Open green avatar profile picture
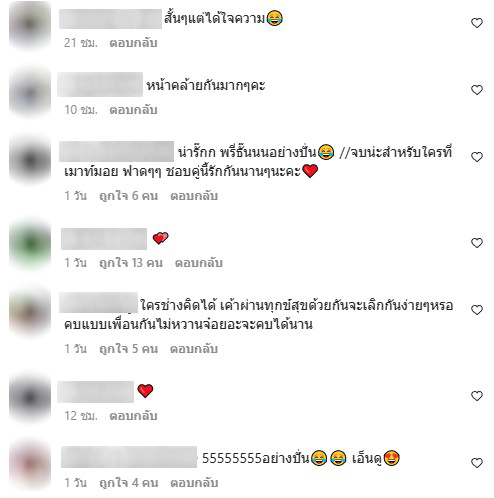494x498 pixels. [30, 244]
